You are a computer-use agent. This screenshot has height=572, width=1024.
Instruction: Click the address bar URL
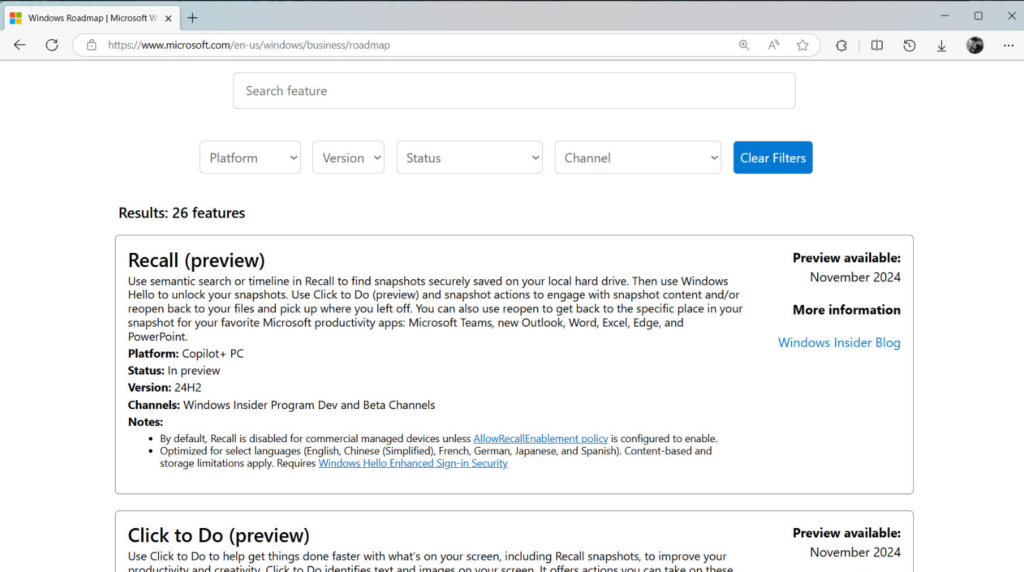249,45
